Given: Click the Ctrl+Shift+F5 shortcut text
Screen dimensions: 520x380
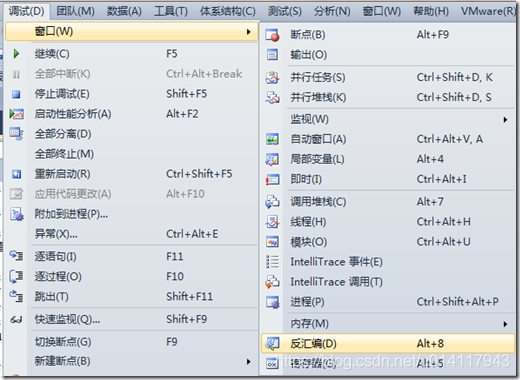Looking at the screenshot, I should pos(199,174).
